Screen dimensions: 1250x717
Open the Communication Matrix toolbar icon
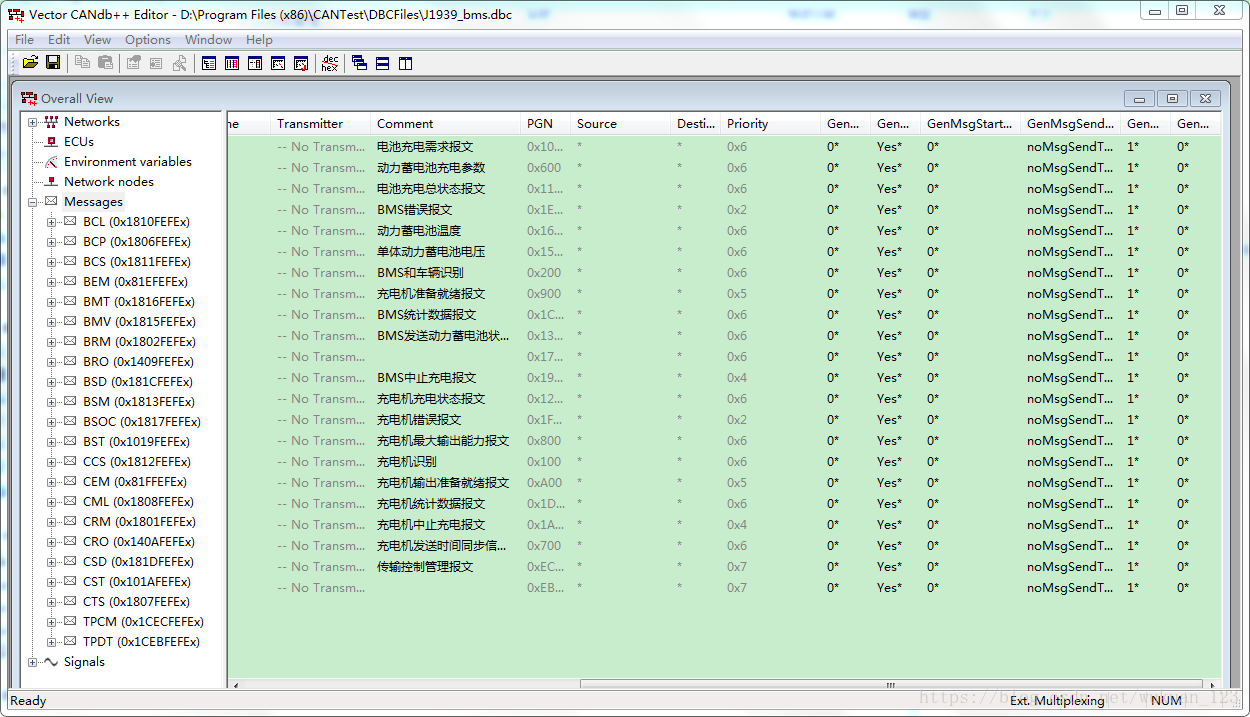tap(231, 63)
